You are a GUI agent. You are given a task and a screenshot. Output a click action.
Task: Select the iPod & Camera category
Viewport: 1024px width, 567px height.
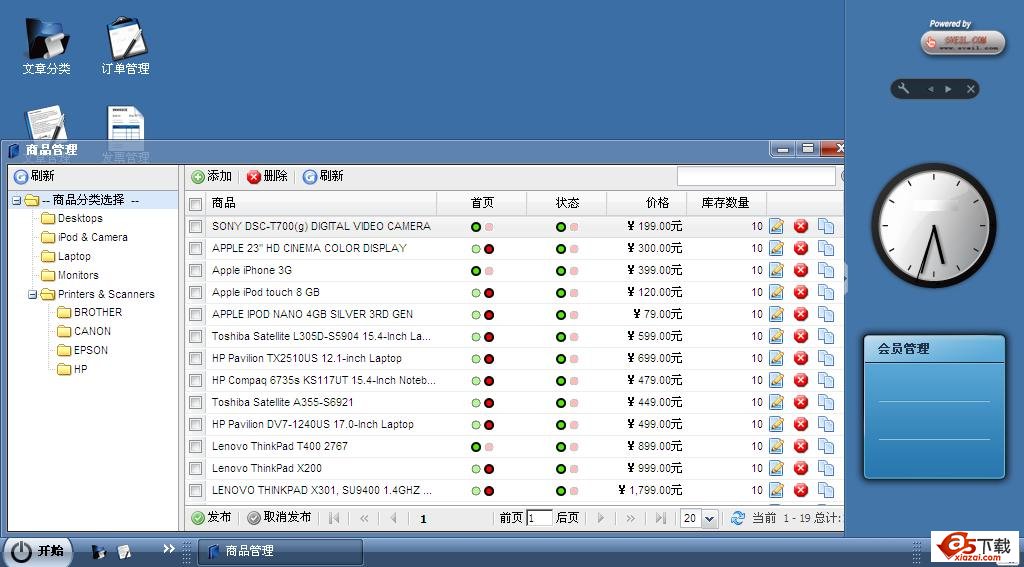click(x=93, y=237)
